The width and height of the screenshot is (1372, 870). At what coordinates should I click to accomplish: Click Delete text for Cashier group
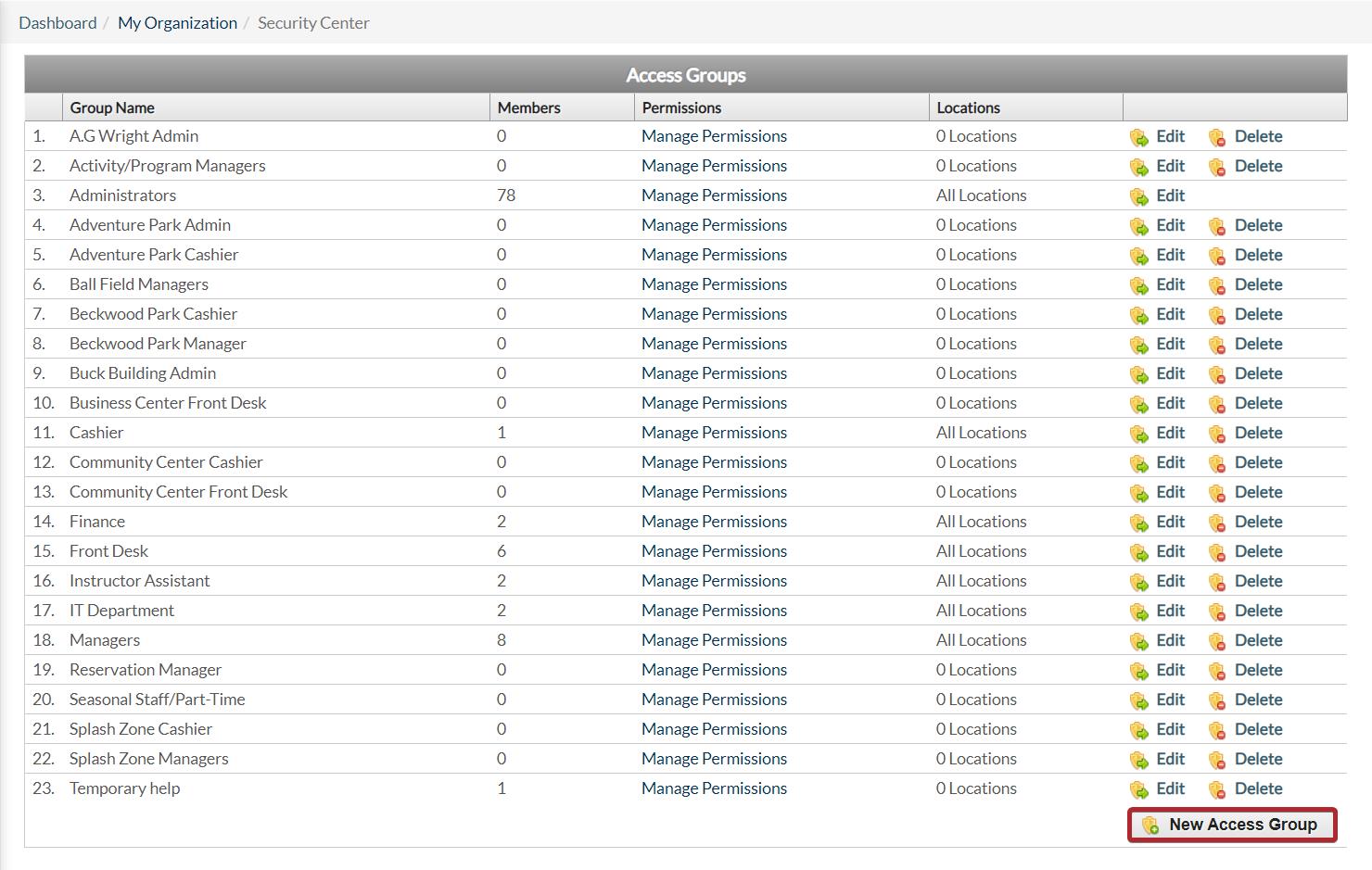(1258, 433)
